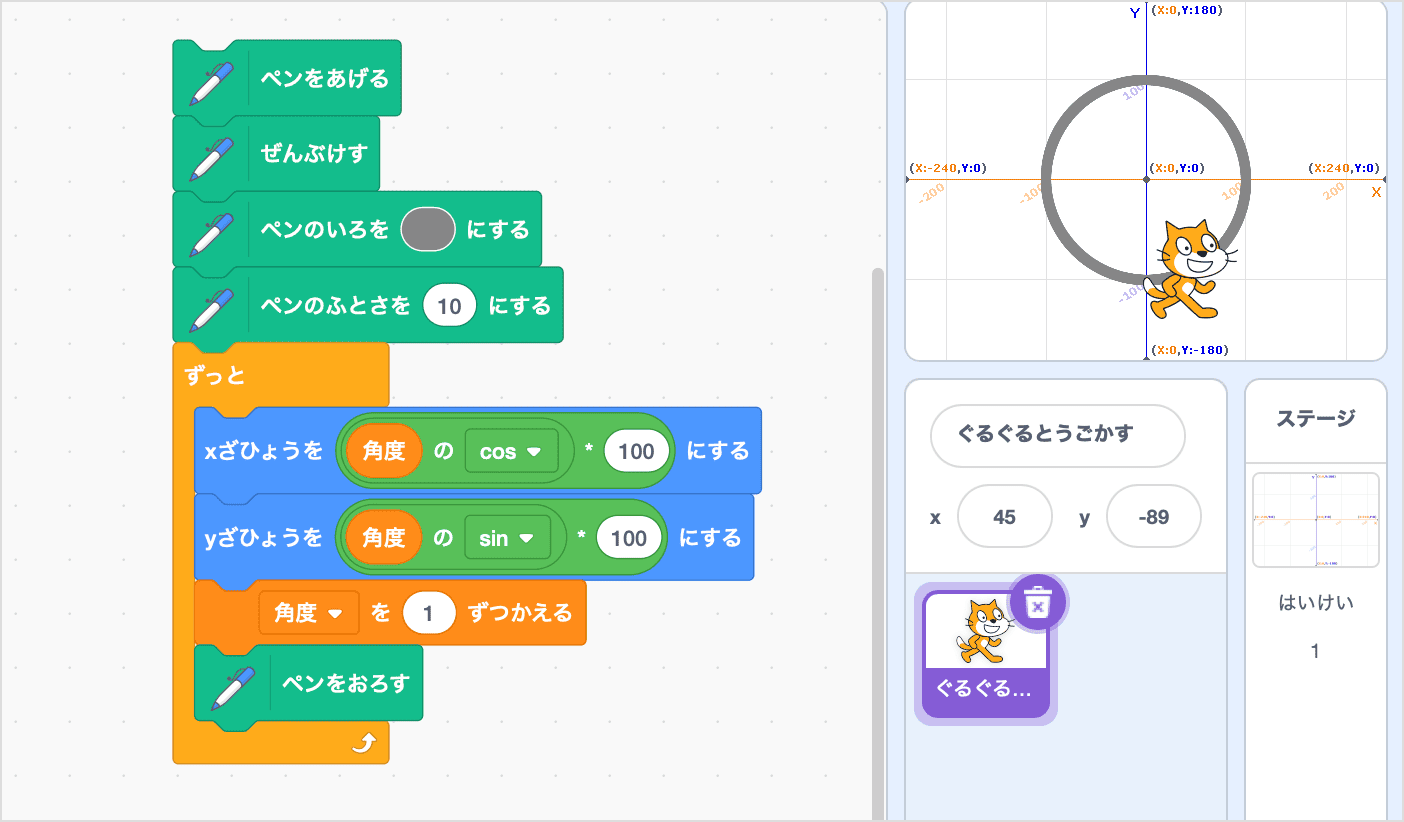Select the stage backdrop thumbnail
Viewport: 1404px width, 822px height.
[1315, 519]
